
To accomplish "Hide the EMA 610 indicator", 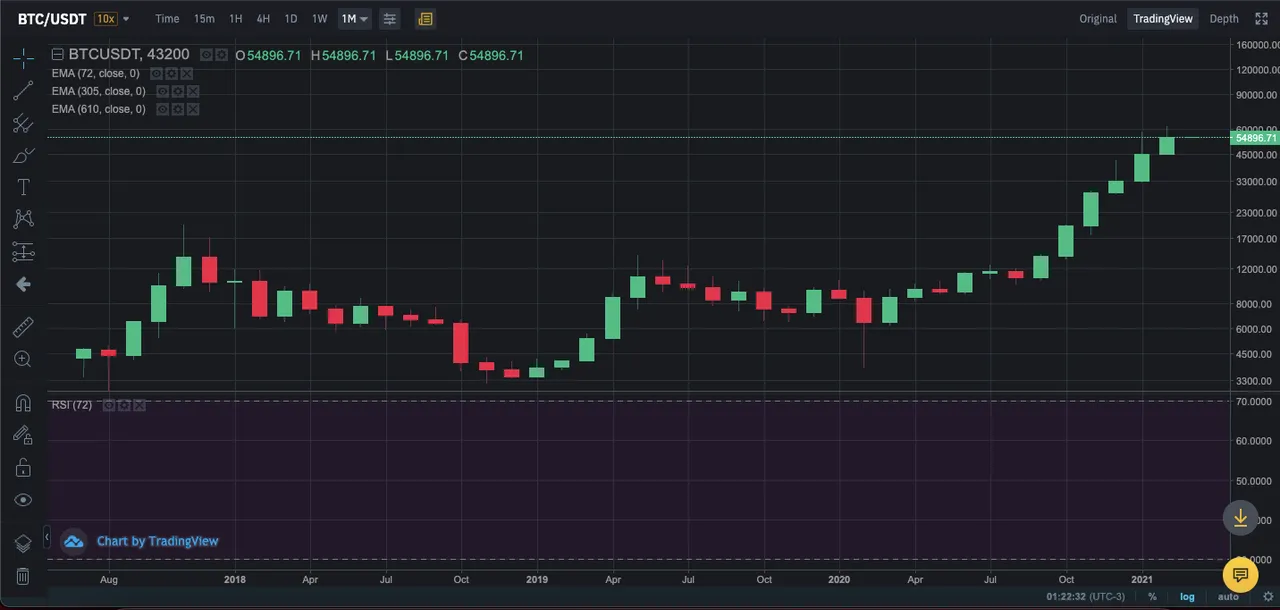I will coord(162,109).
